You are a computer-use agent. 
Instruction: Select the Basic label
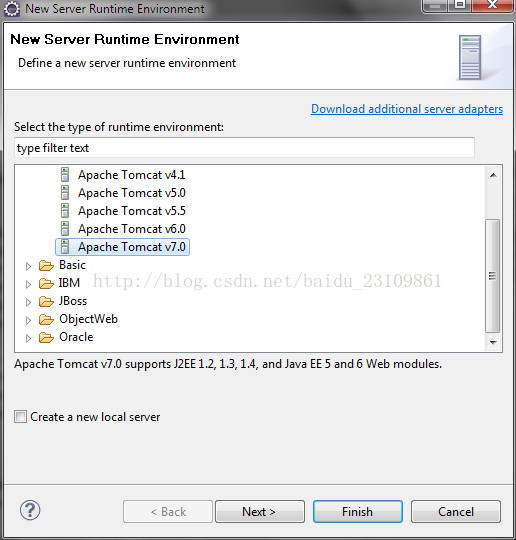72,265
